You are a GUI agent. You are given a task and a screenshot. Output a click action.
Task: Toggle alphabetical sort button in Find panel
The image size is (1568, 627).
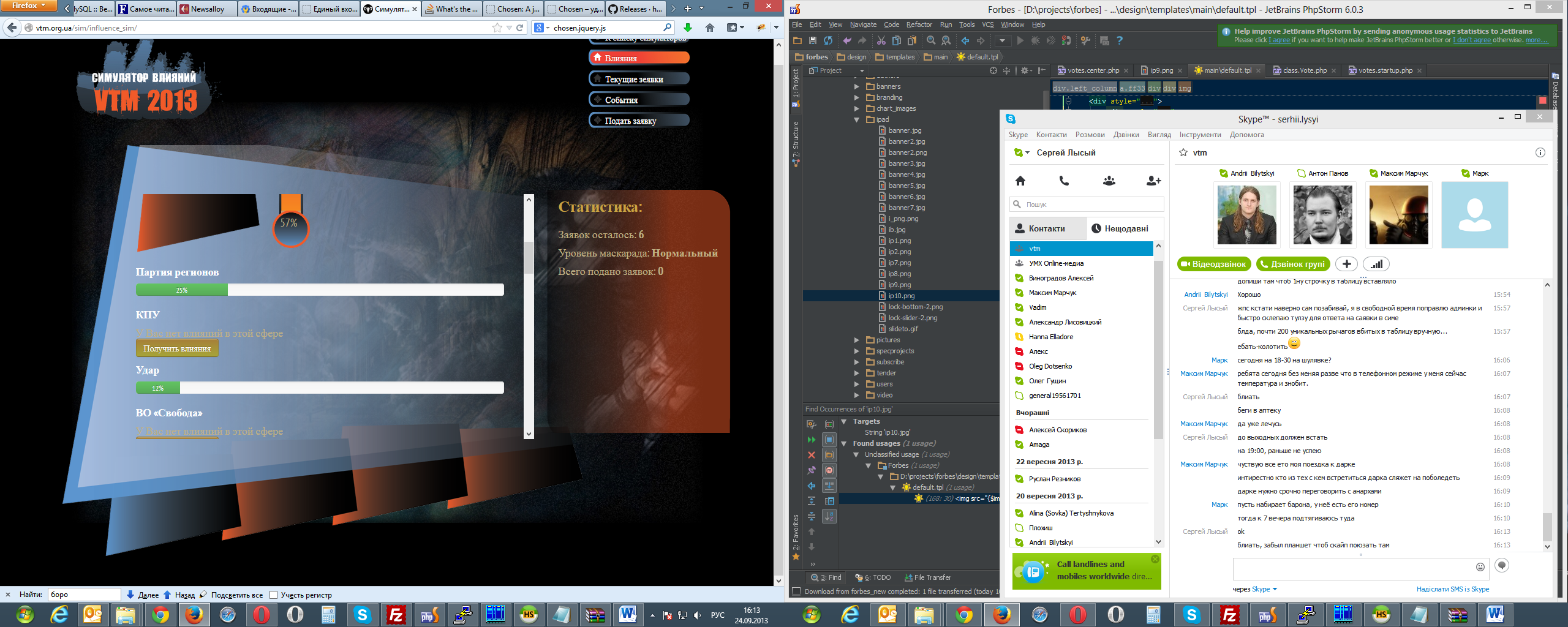pyautogui.click(x=829, y=516)
